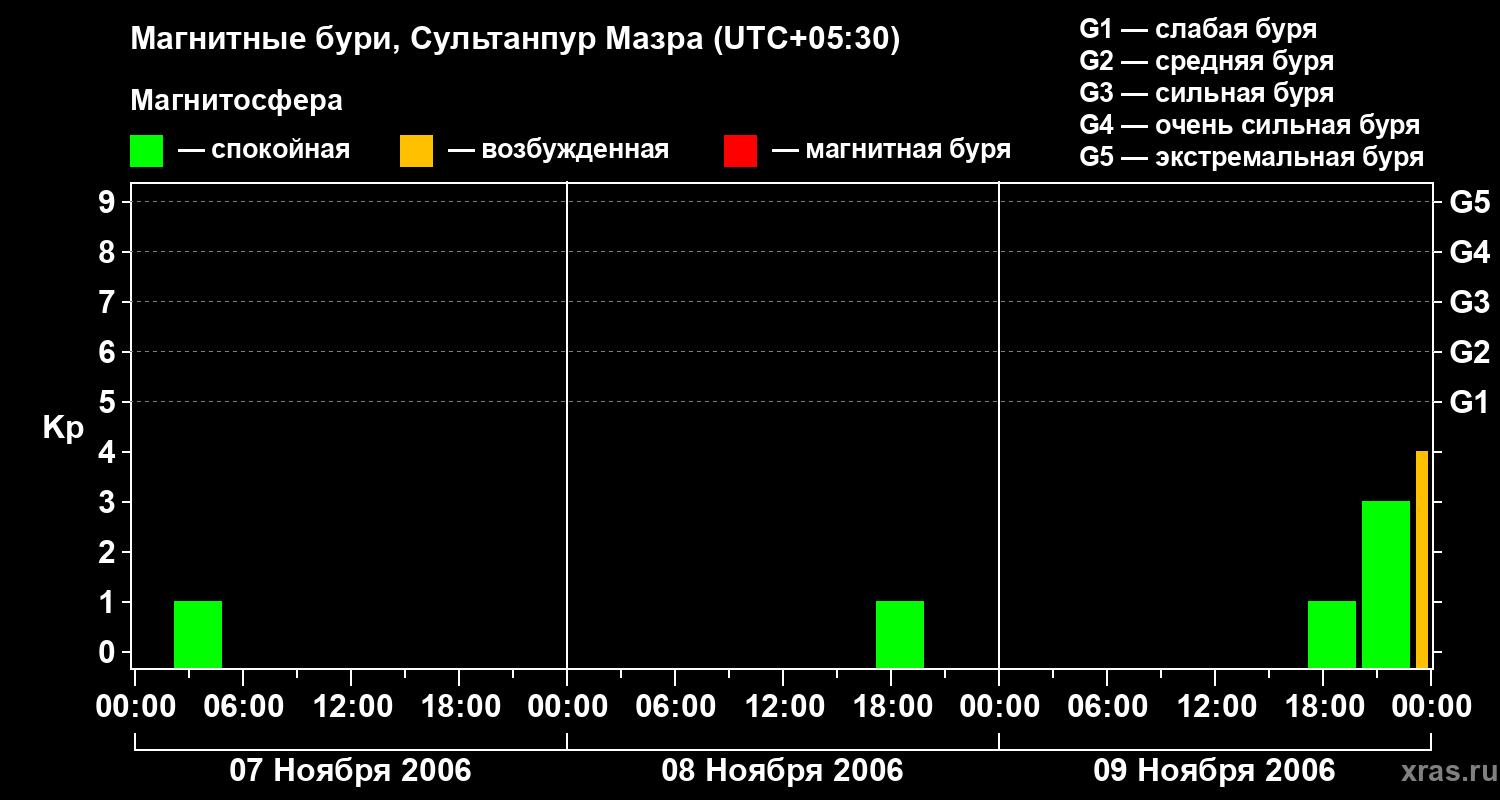Click the '— возбужденная' legend label
The height and width of the screenshot is (800, 1500).
(558, 150)
